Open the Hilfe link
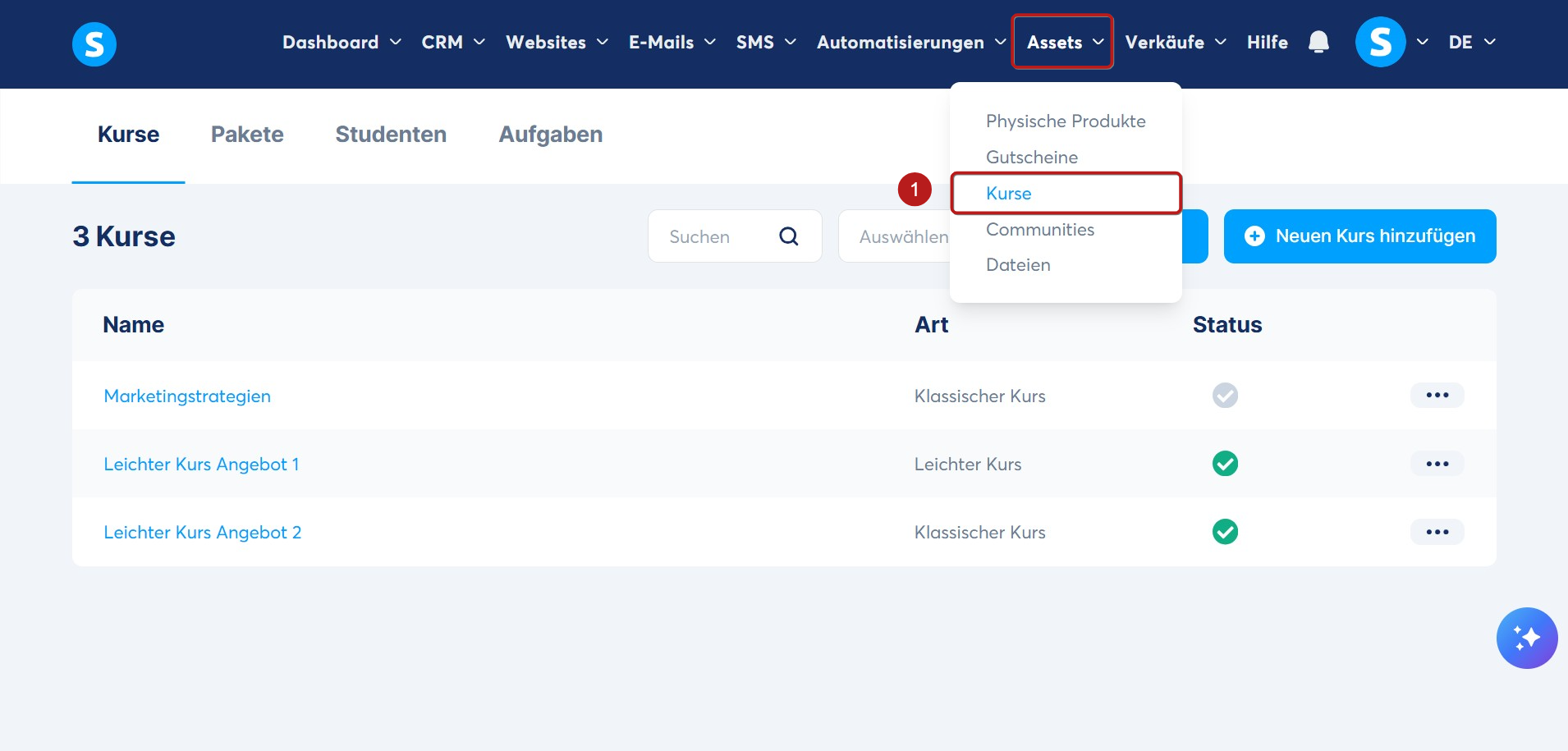This screenshot has height=751, width=1568. (x=1267, y=42)
